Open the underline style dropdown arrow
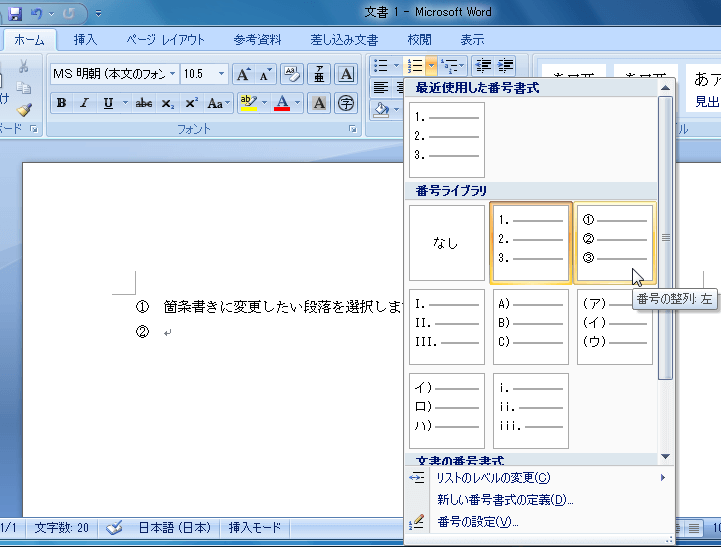Screen dimensions: 721x547 (x=125, y=103)
